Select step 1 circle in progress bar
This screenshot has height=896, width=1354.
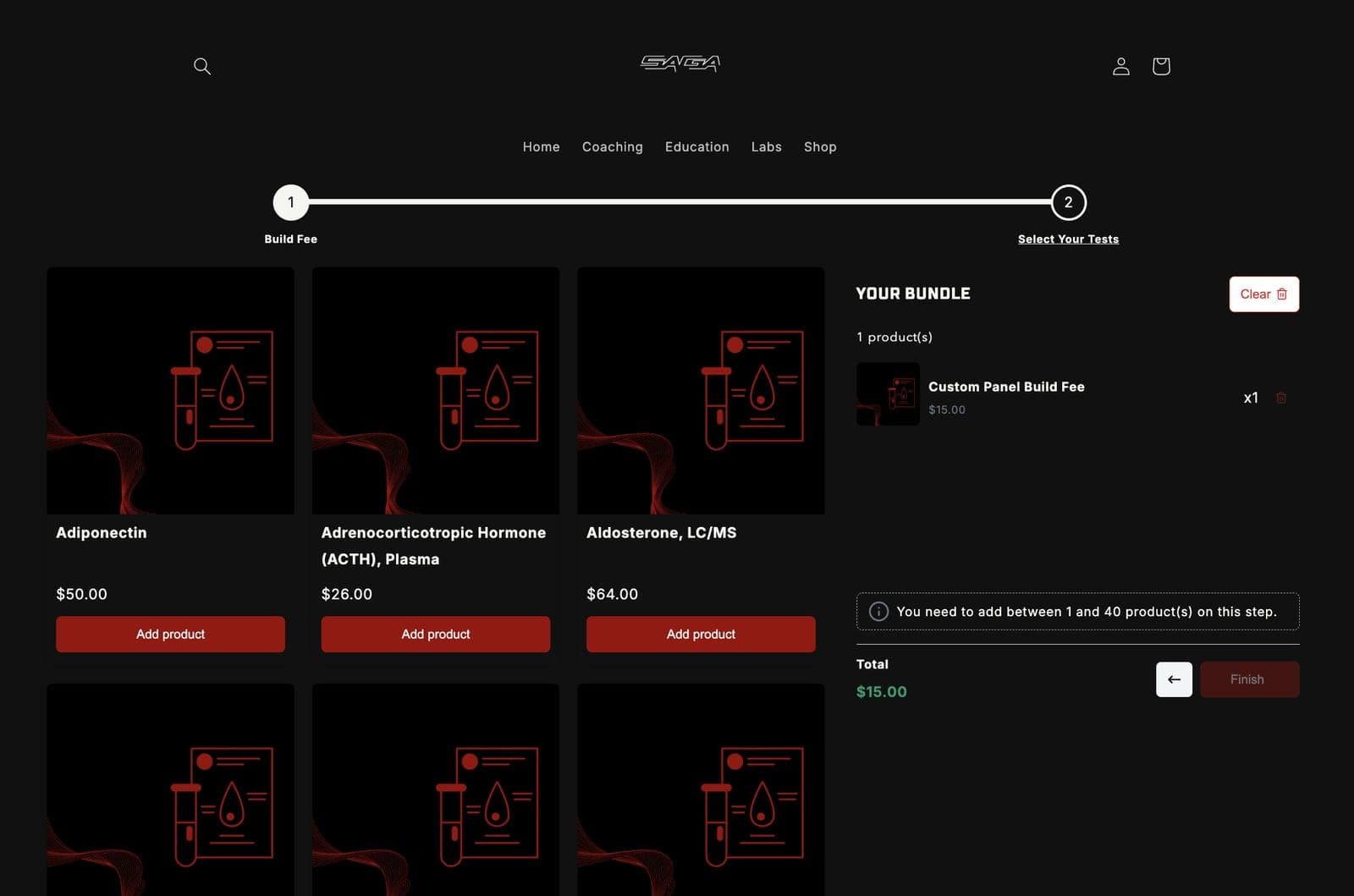290,202
